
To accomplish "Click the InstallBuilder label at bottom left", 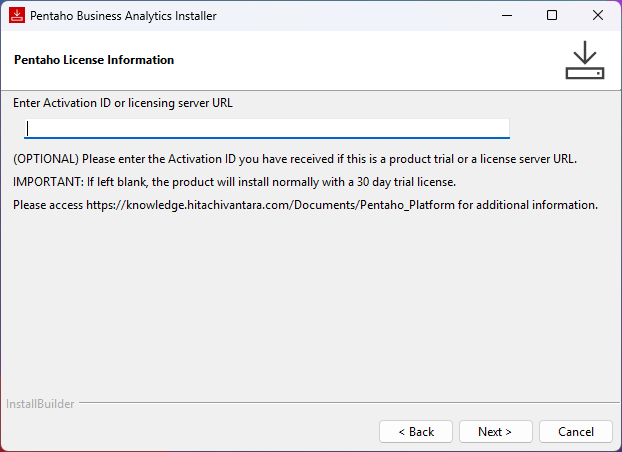I will pyautogui.click(x=39, y=404).
